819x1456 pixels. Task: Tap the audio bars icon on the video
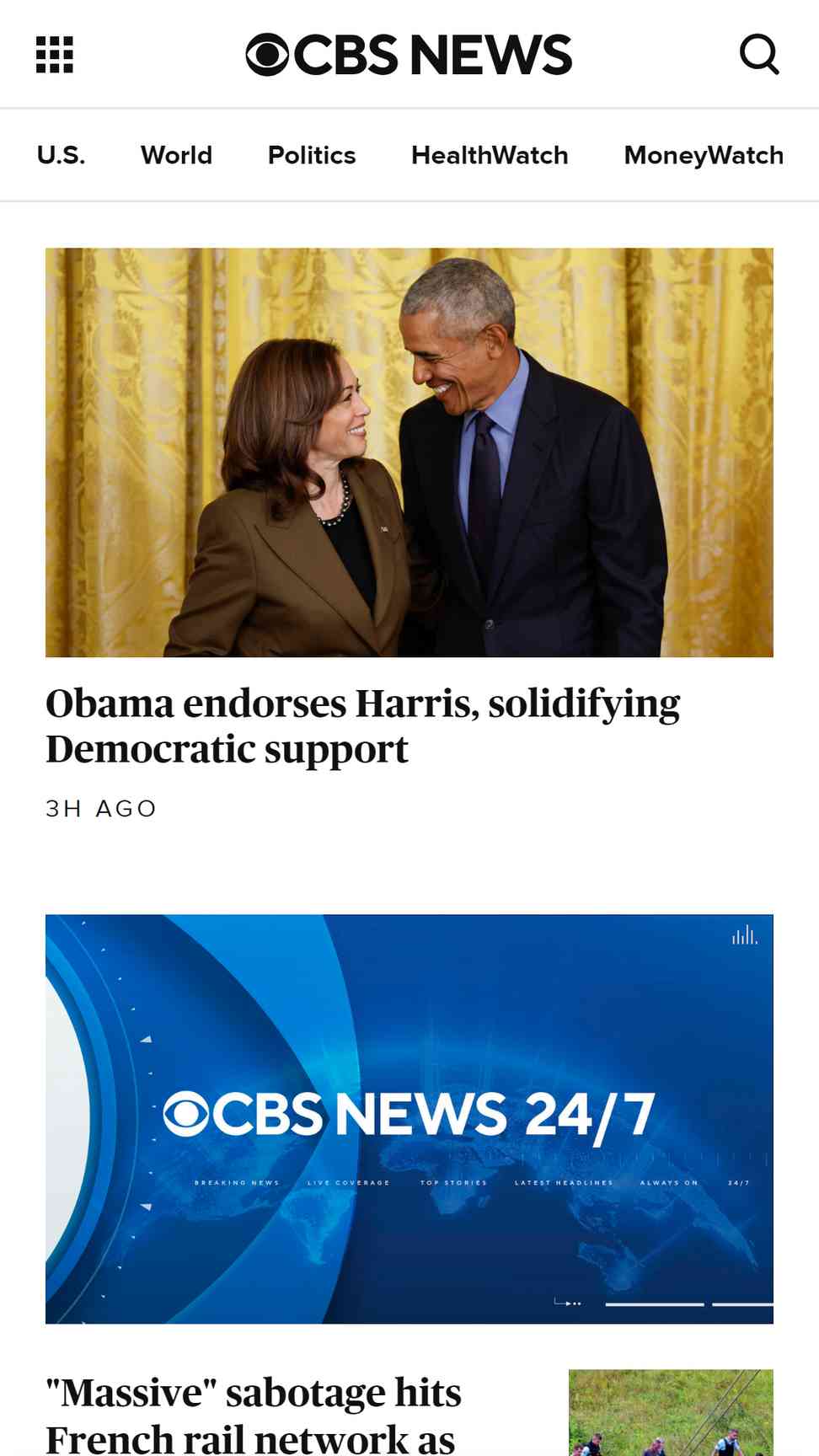(745, 935)
